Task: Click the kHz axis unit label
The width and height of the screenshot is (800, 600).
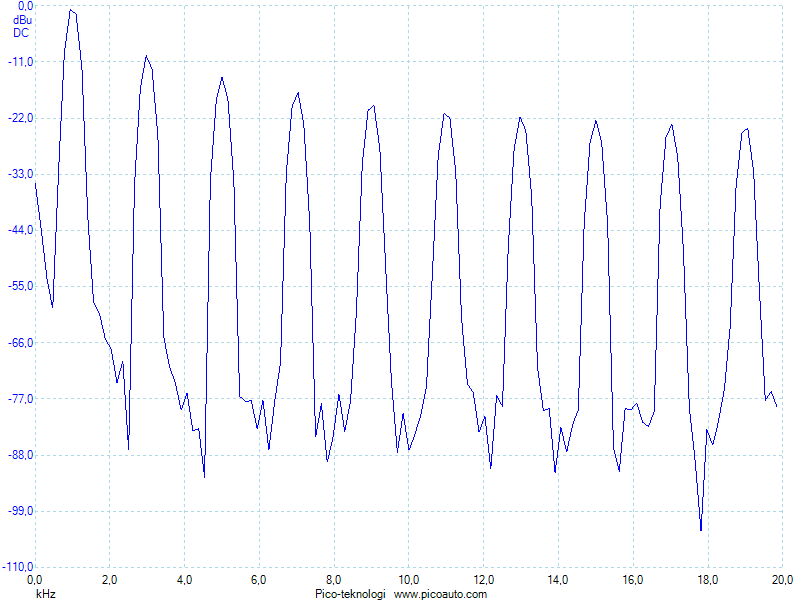Action: click(45, 594)
